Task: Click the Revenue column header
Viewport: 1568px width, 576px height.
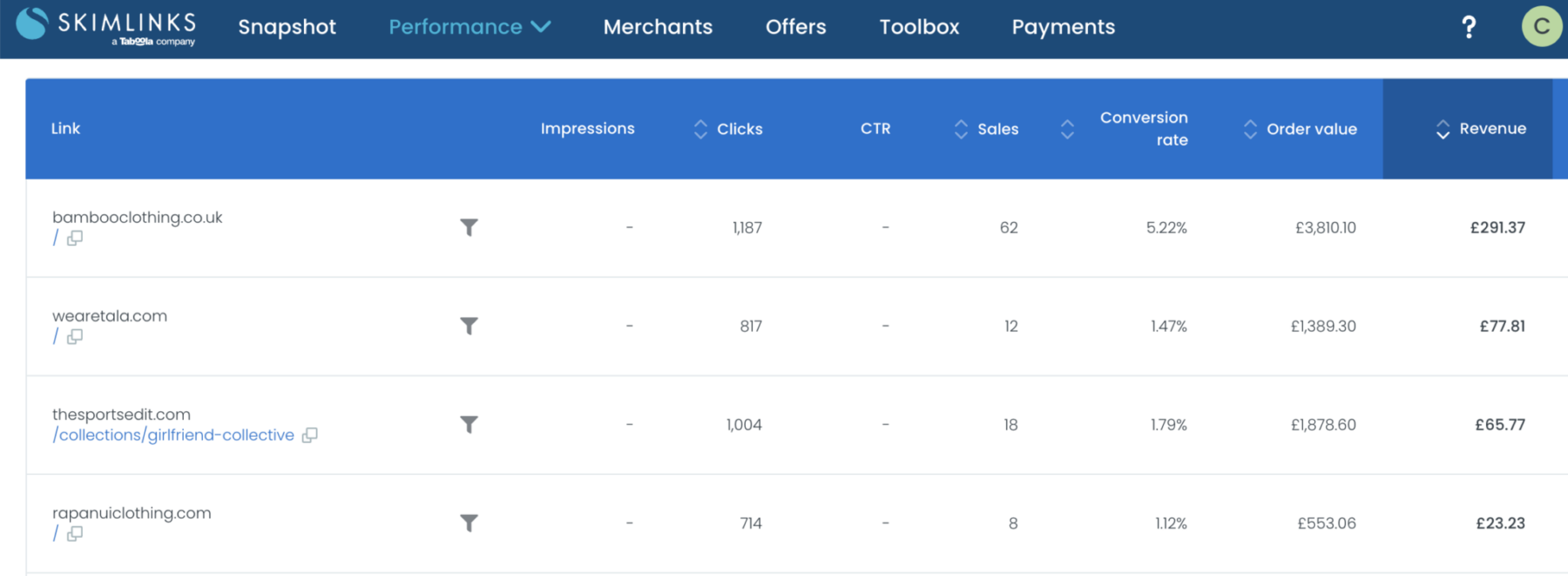Action: (1468, 129)
